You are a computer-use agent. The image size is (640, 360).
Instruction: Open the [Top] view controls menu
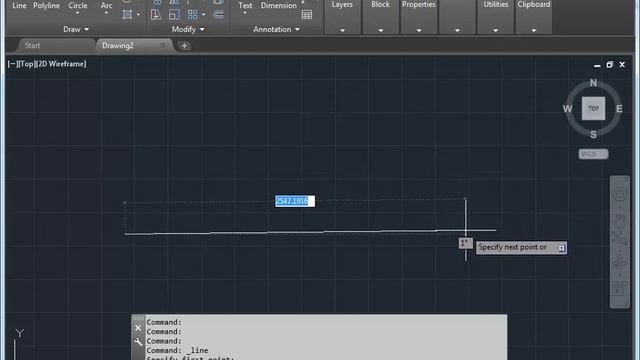(27, 64)
